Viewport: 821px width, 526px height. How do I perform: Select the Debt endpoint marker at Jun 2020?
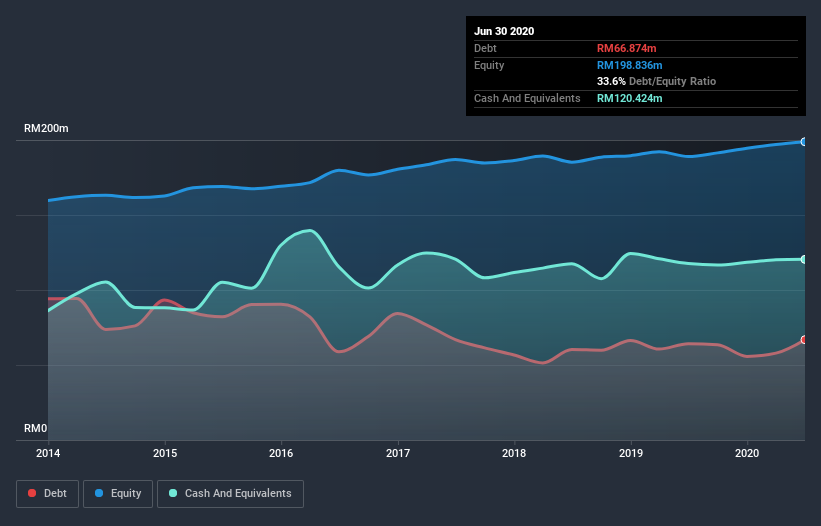point(804,340)
